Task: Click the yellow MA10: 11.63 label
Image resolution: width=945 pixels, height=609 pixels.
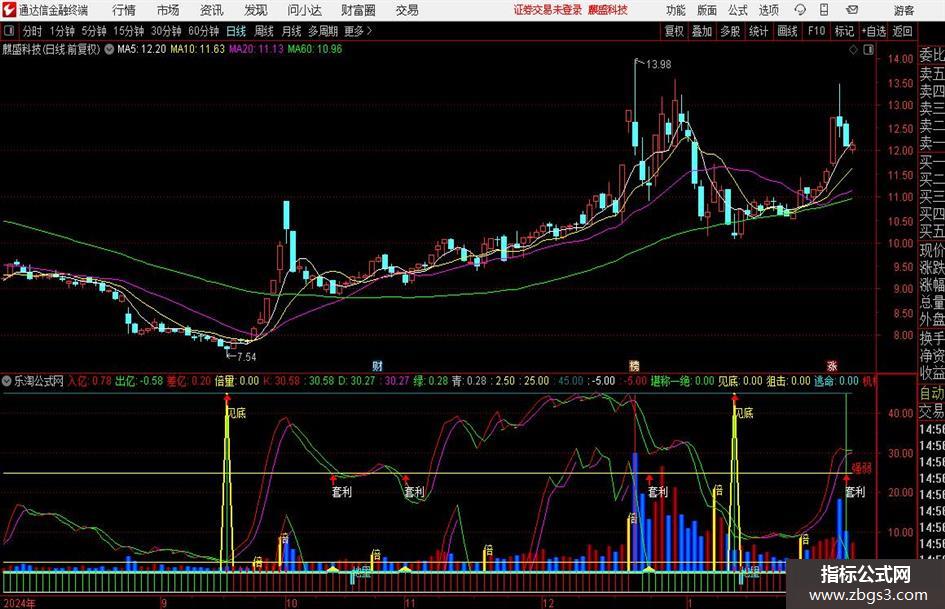Action: 197,49
